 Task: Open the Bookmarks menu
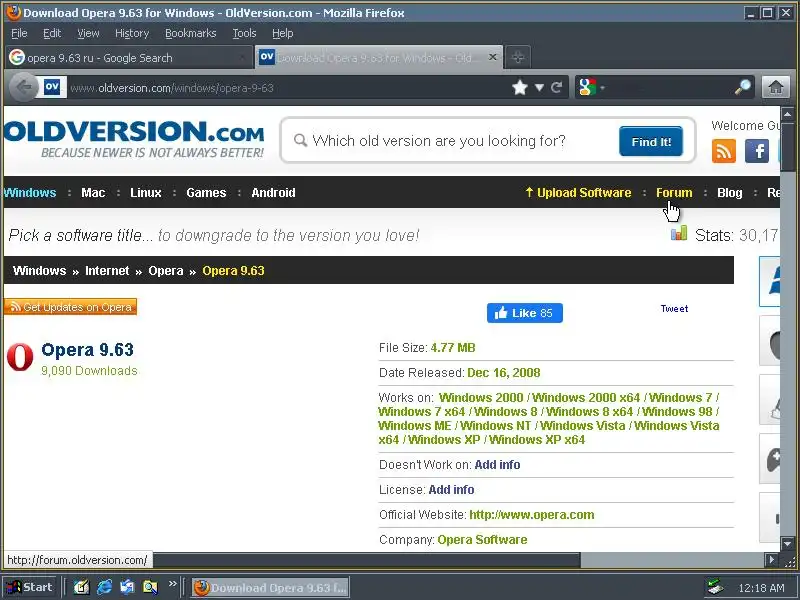click(190, 33)
